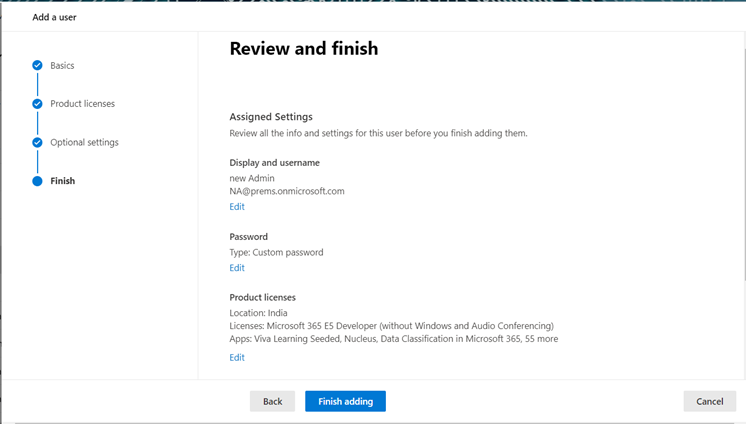Select the Finish step
Viewport: 746px width, 424px height.
pyautogui.click(x=63, y=181)
